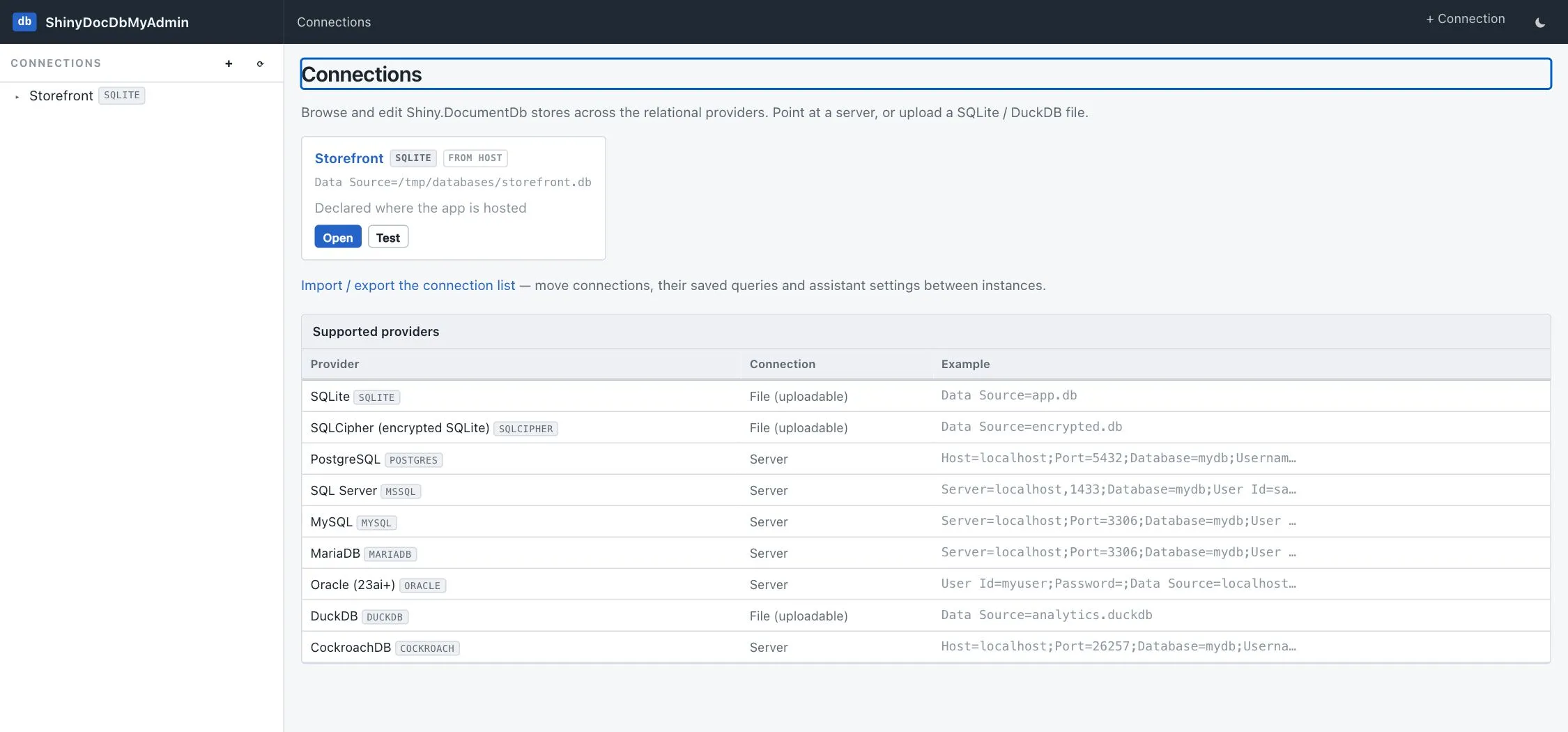The height and width of the screenshot is (732, 1568).
Task: Click the MARIADB tag badge
Action: [390, 554]
